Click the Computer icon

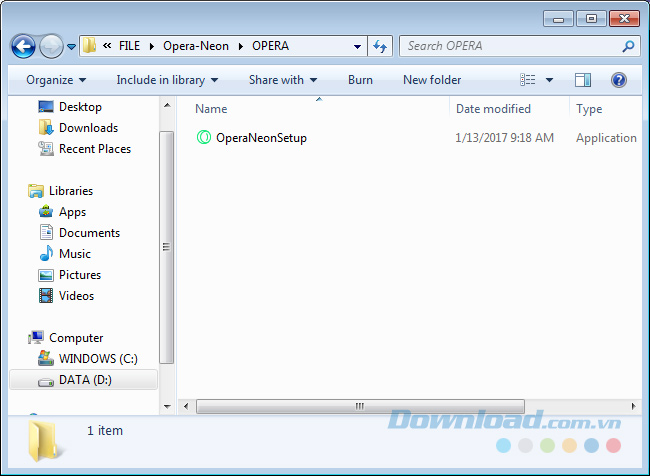click(36, 338)
